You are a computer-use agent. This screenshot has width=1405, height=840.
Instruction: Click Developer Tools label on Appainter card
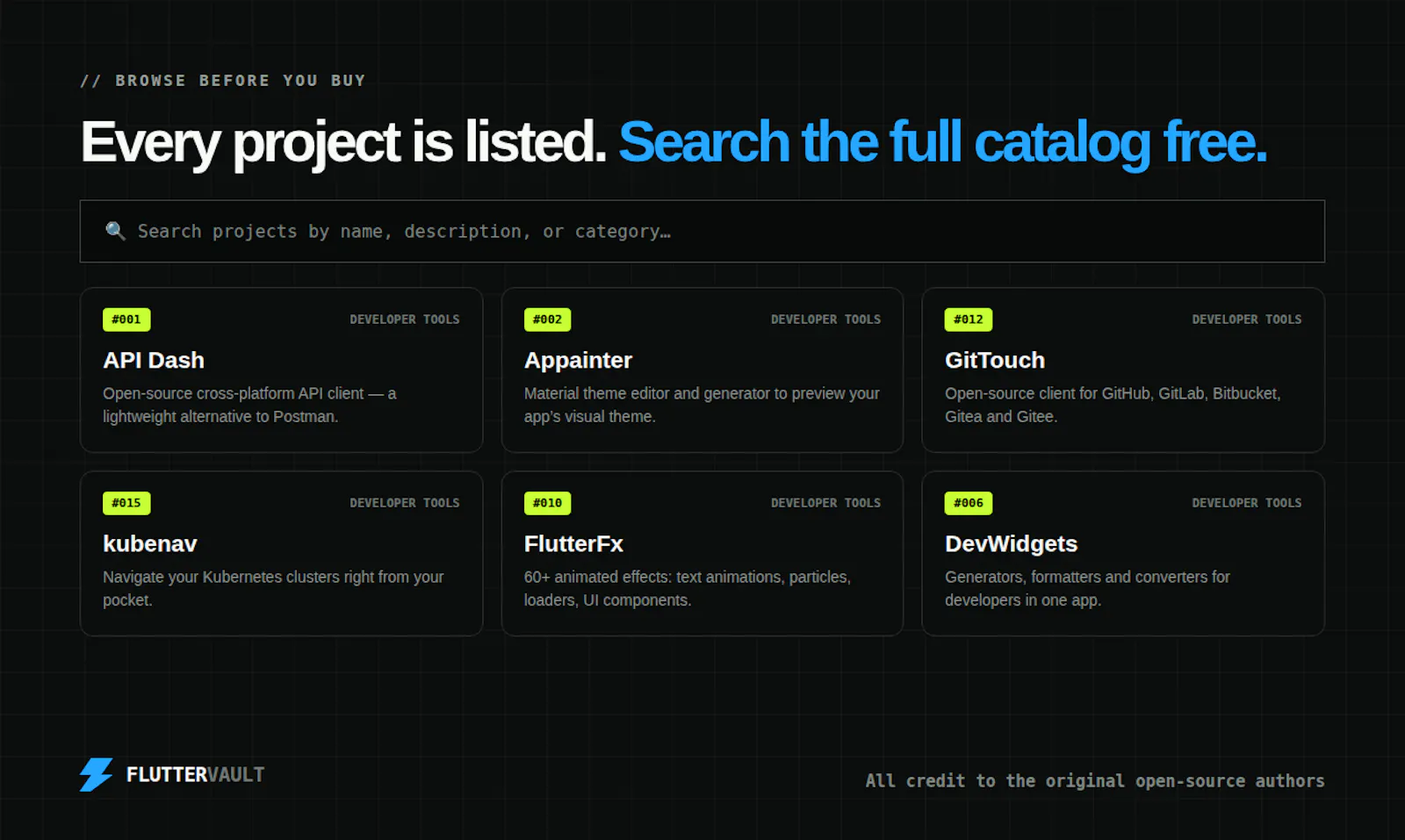pyautogui.click(x=825, y=319)
